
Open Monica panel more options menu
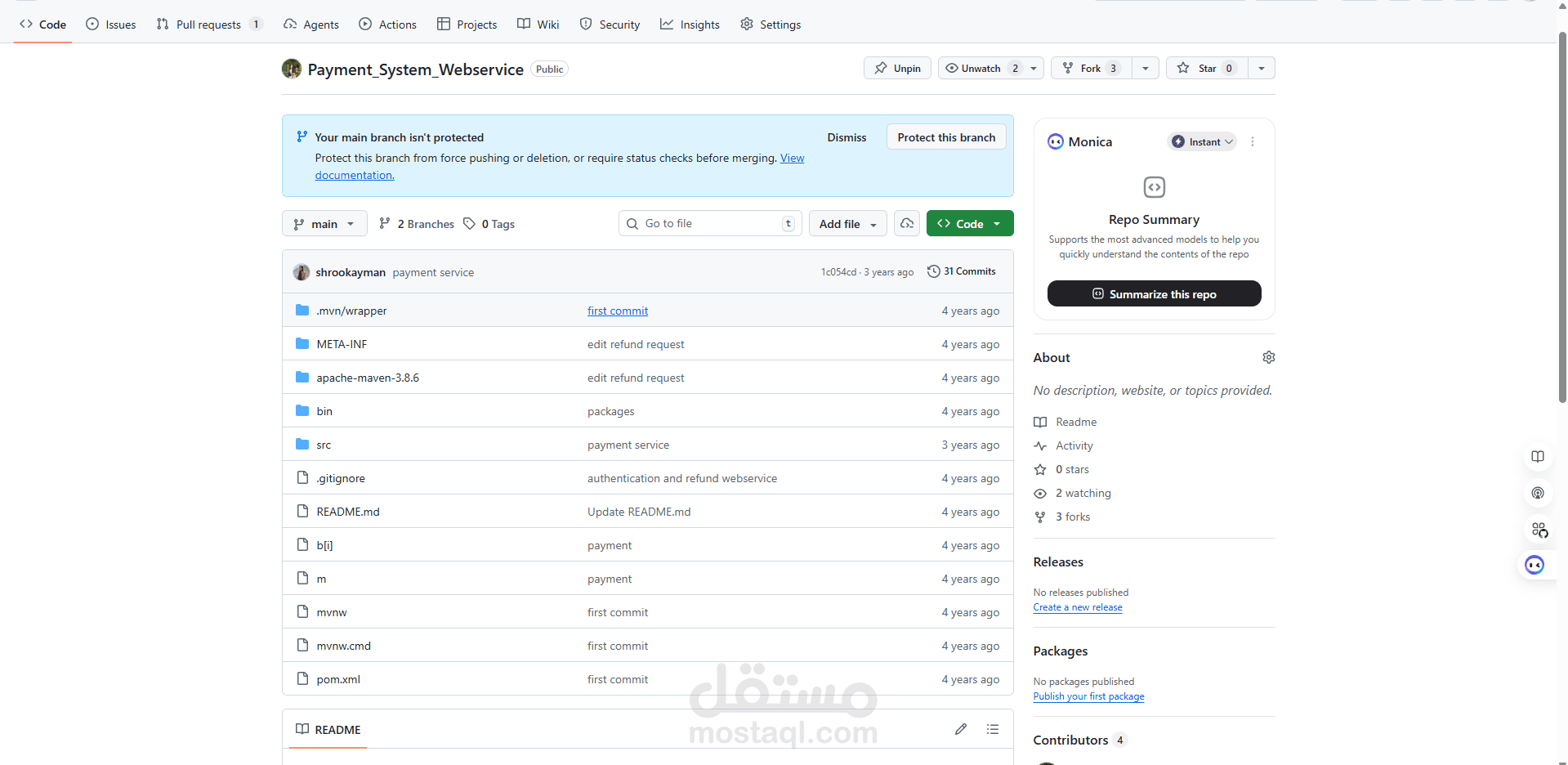click(x=1253, y=141)
